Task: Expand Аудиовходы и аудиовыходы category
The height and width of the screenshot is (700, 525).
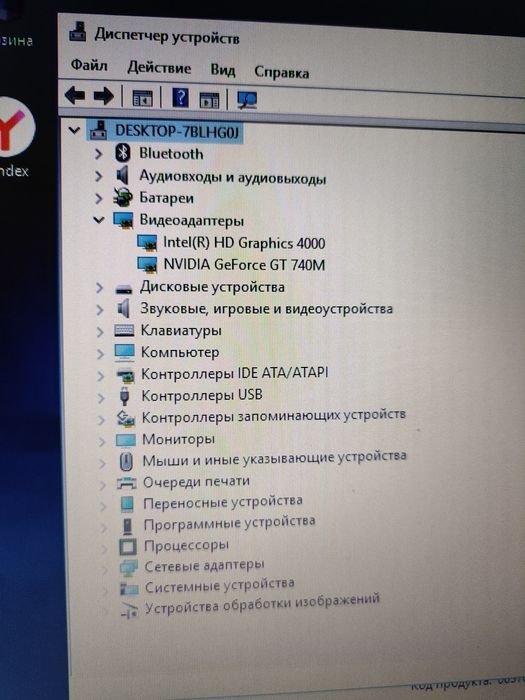Action: (x=99, y=176)
